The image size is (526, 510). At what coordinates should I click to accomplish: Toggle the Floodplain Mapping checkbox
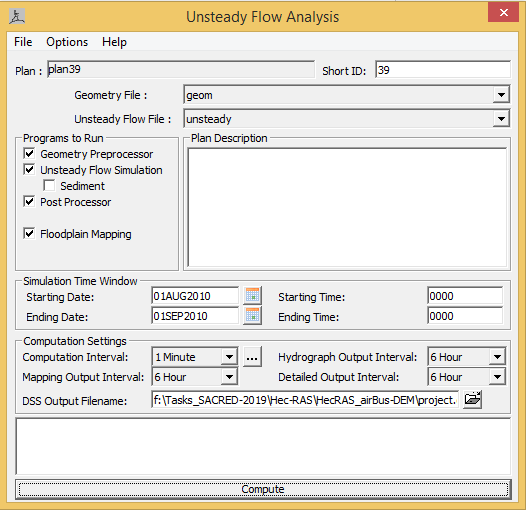(x=29, y=234)
